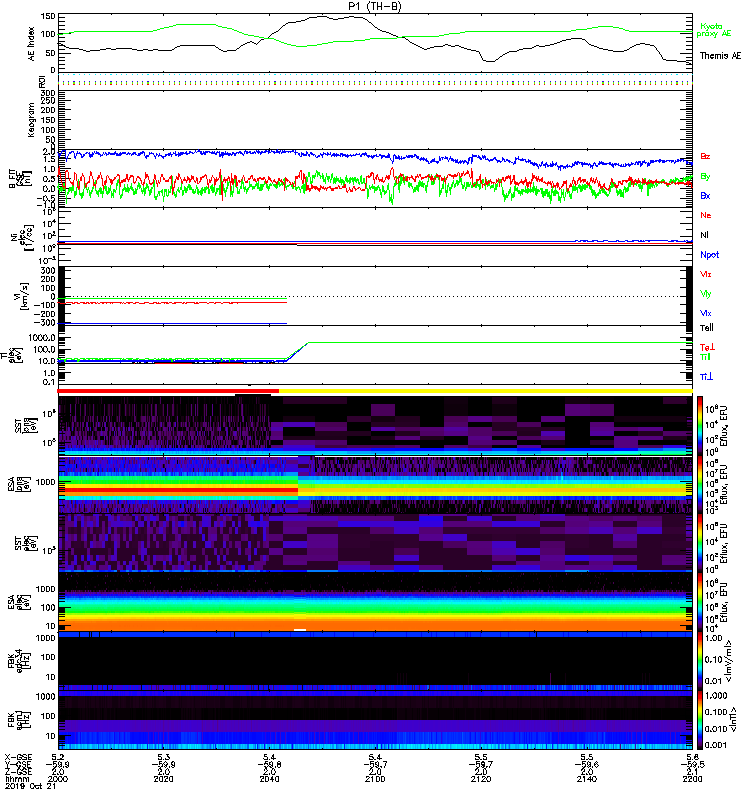
Task: Select the Themis AE legend label
Action: pos(719,56)
